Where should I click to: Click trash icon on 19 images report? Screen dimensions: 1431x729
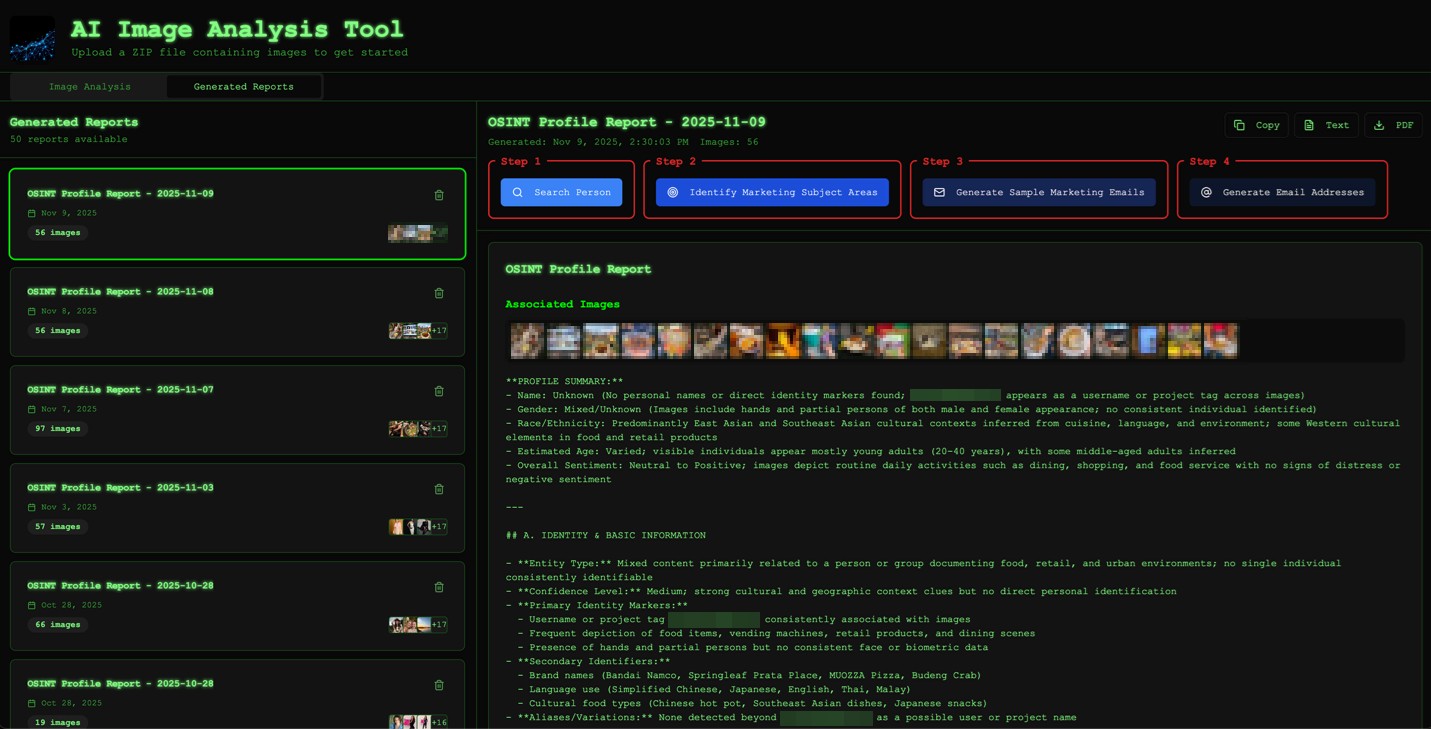(439, 685)
